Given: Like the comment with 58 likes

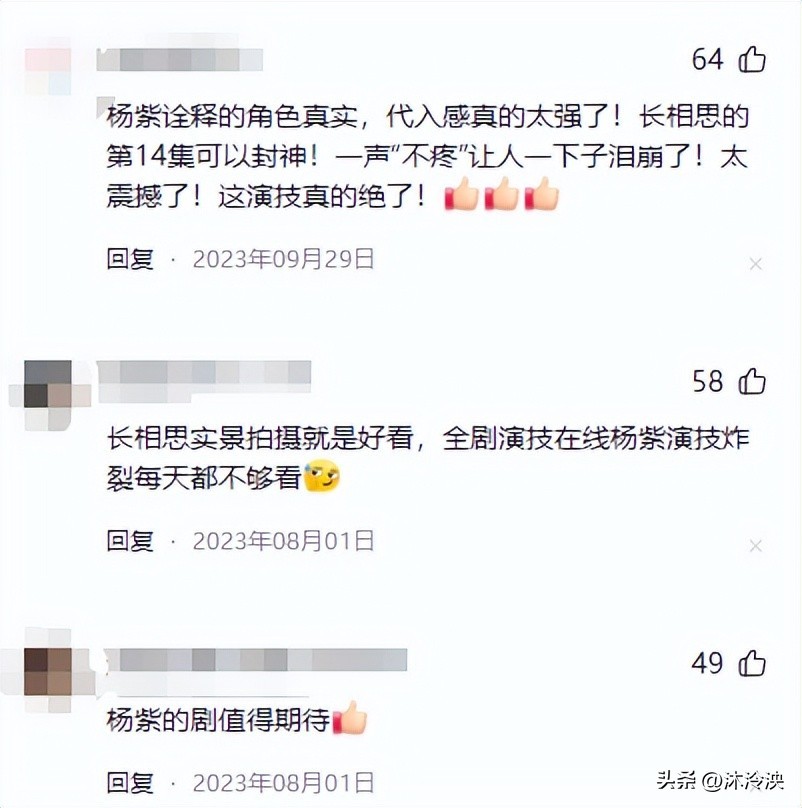Looking at the screenshot, I should coord(752,381).
